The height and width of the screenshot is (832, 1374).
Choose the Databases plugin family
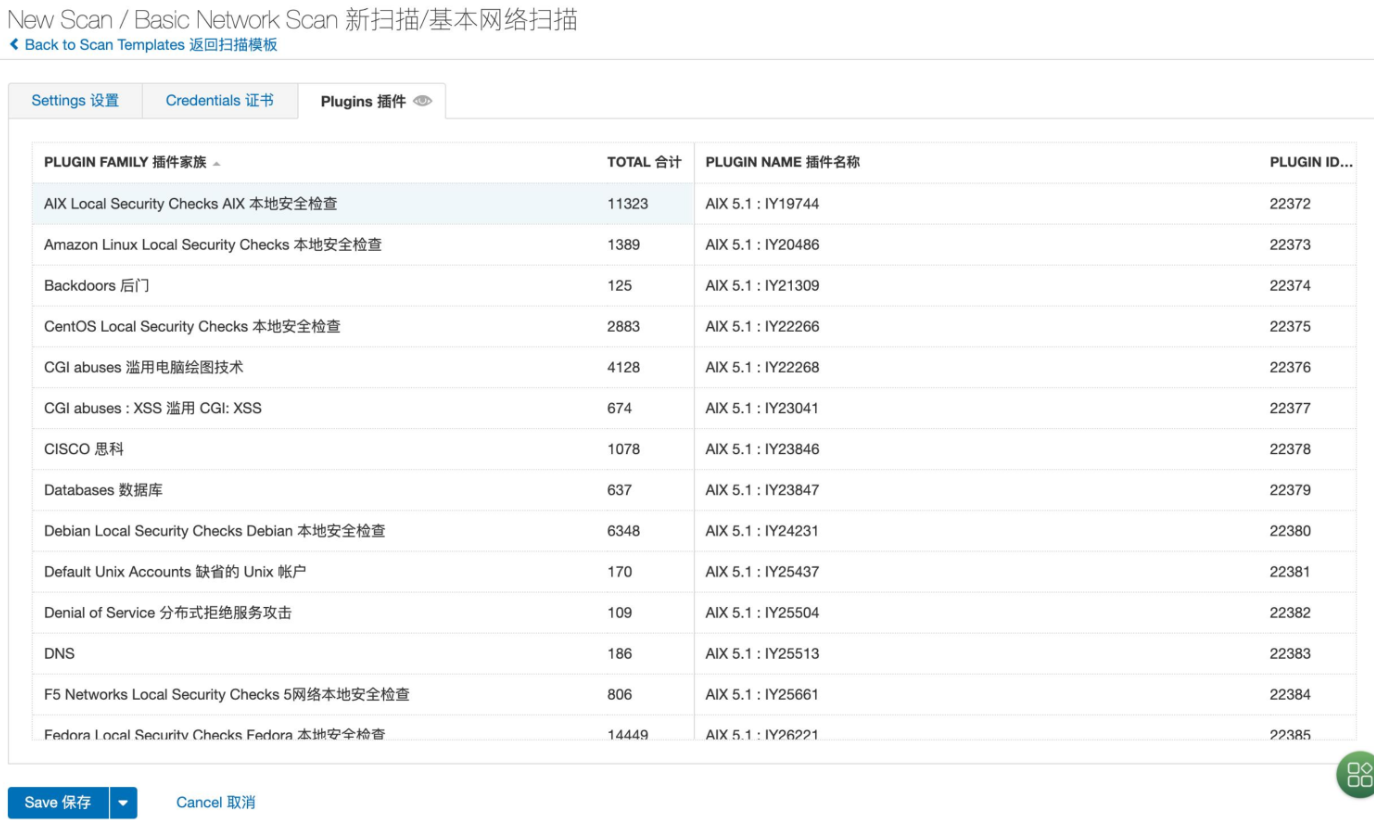coord(103,490)
